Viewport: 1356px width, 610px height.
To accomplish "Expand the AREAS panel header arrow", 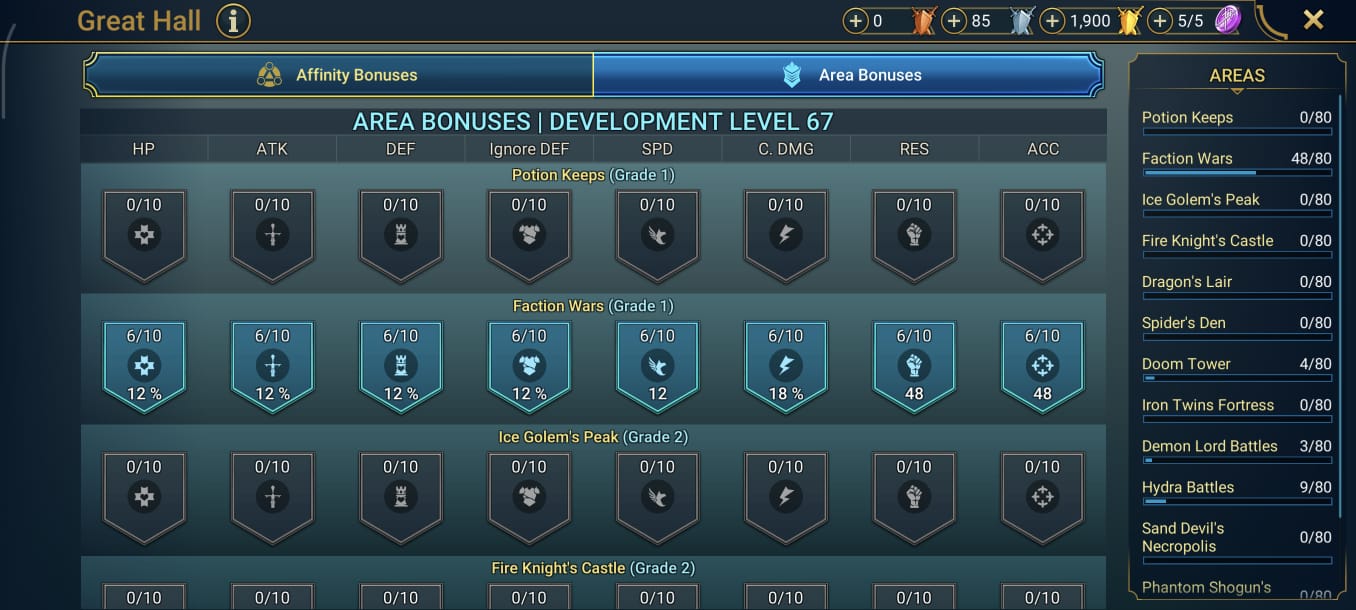I will pyautogui.click(x=1237, y=91).
